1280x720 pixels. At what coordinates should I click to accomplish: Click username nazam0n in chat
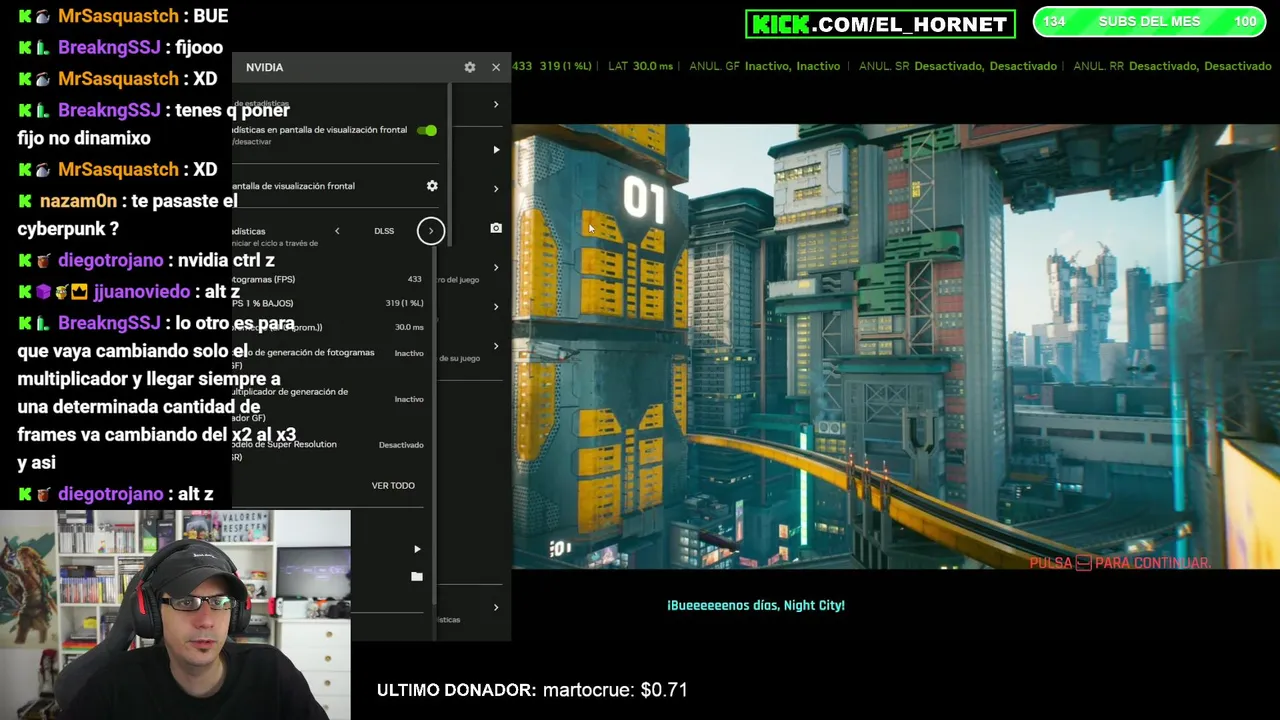(x=78, y=201)
